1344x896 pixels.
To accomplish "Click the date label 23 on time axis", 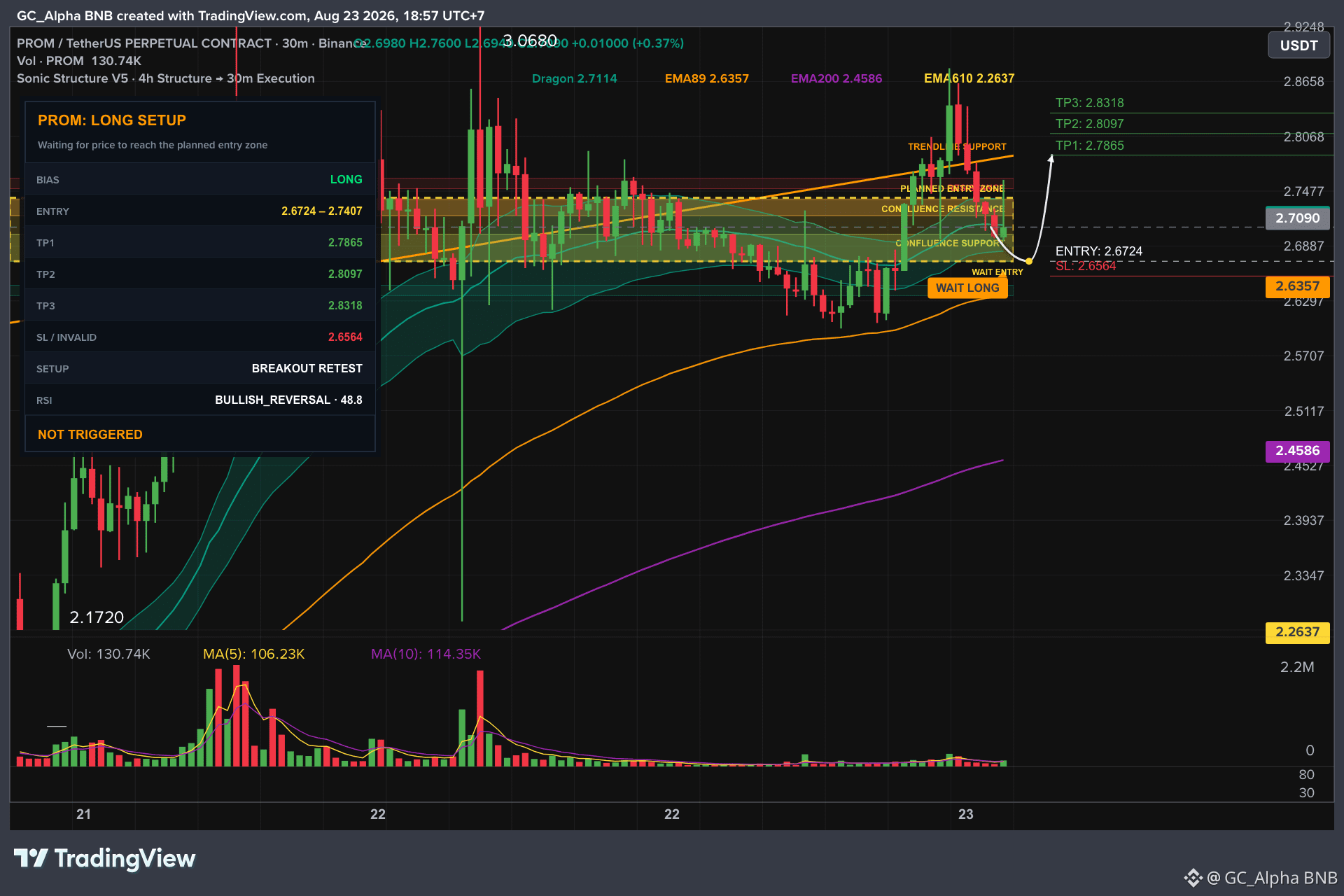I will [965, 814].
